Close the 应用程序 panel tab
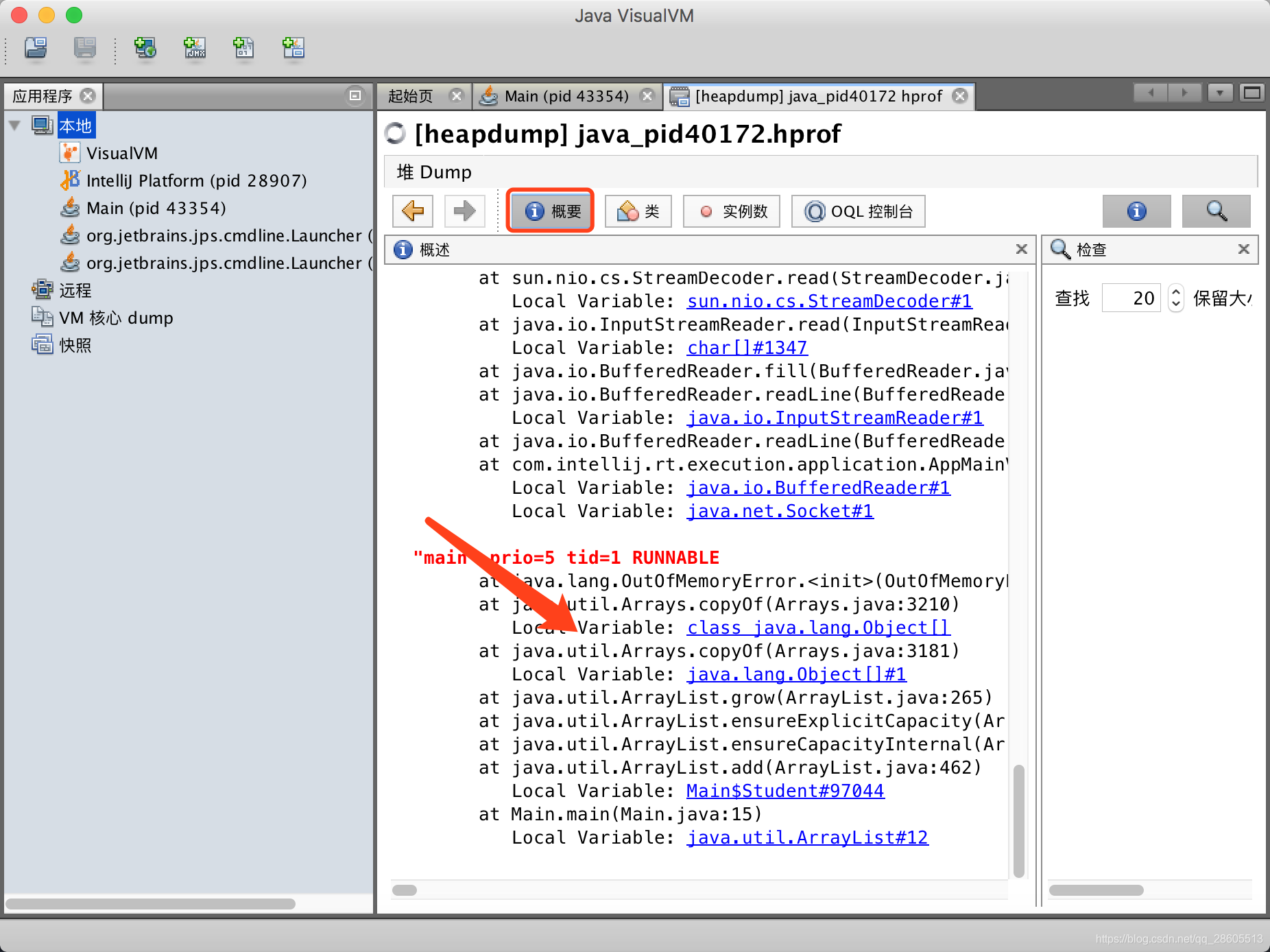Viewport: 1270px width, 952px height. click(88, 96)
